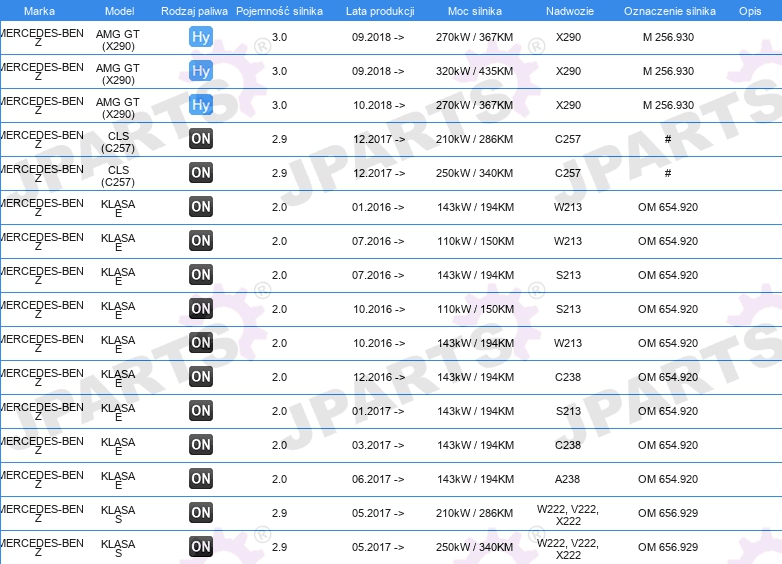Screen dimensions: 782x564
Task: Click C238 body in the 03.2017 row
Action: (x=568, y=445)
